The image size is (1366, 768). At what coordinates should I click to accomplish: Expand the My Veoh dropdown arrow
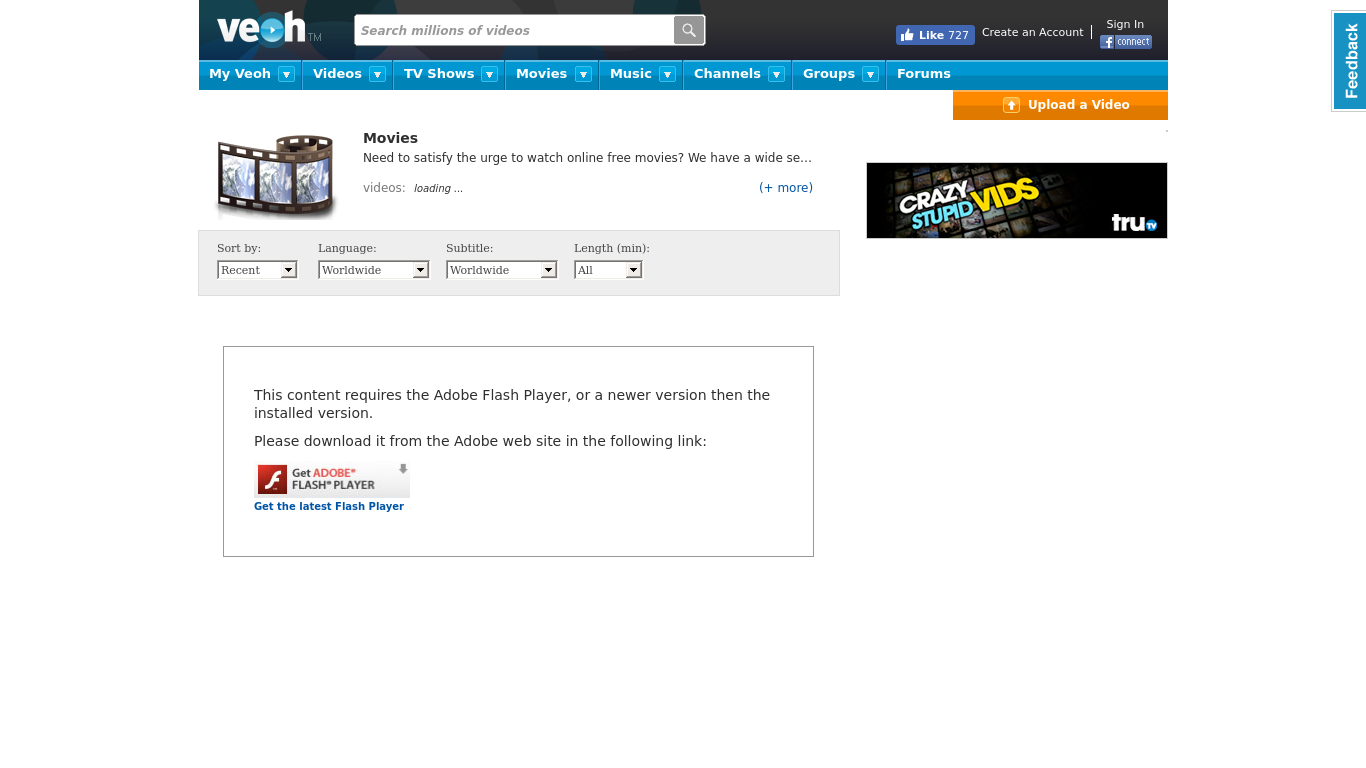pyautogui.click(x=286, y=74)
